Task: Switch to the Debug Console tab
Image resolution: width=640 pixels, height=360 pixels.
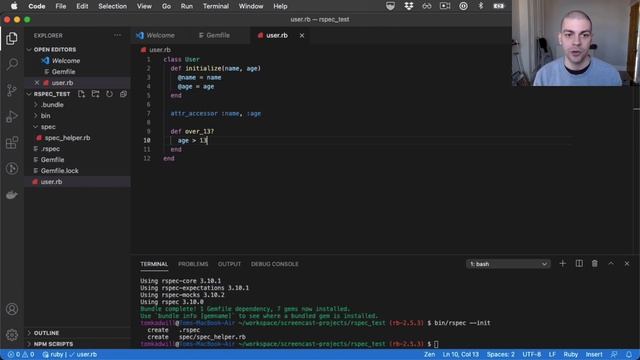Action: [275, 264]
